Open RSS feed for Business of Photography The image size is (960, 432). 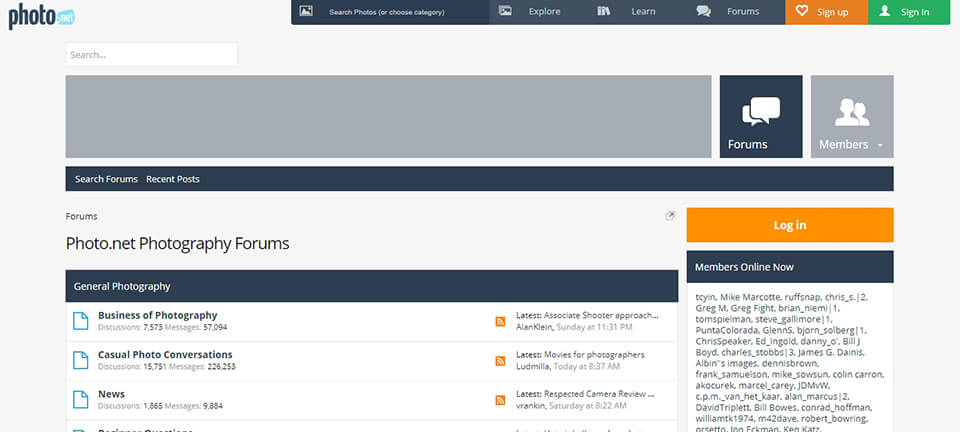click(500, 321)
